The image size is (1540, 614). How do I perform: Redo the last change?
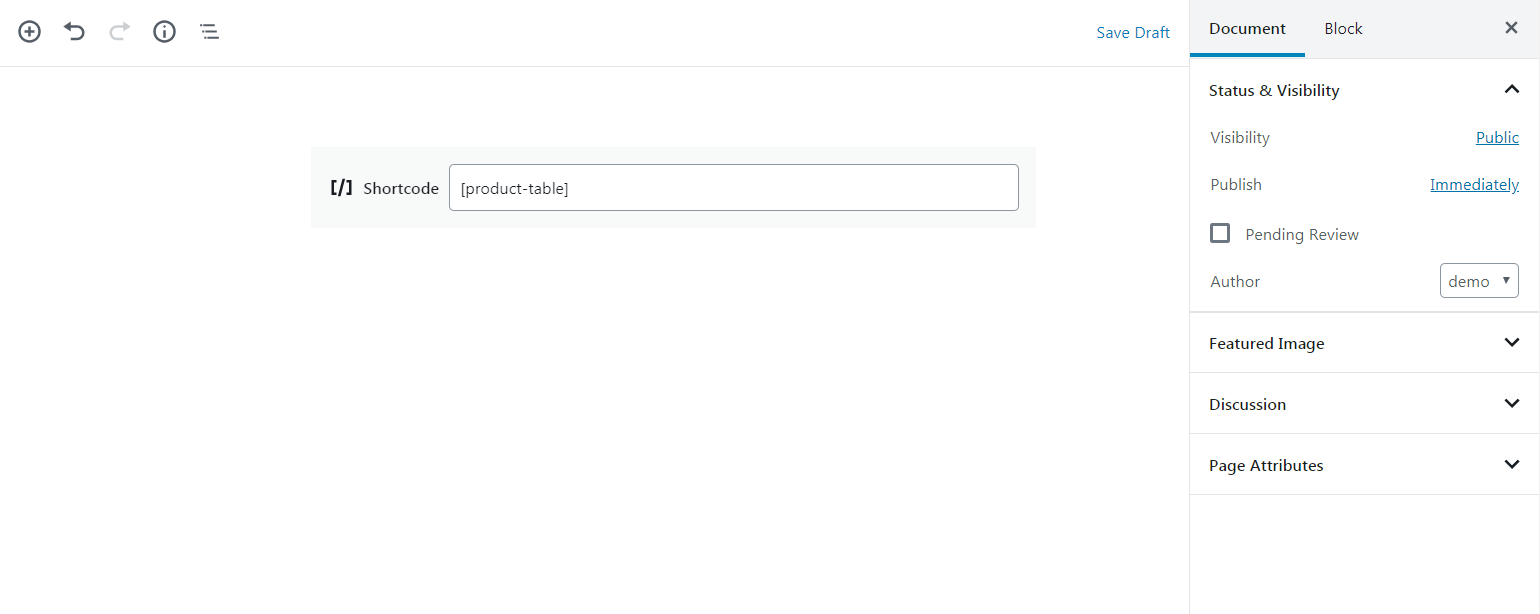coord(118,31)
